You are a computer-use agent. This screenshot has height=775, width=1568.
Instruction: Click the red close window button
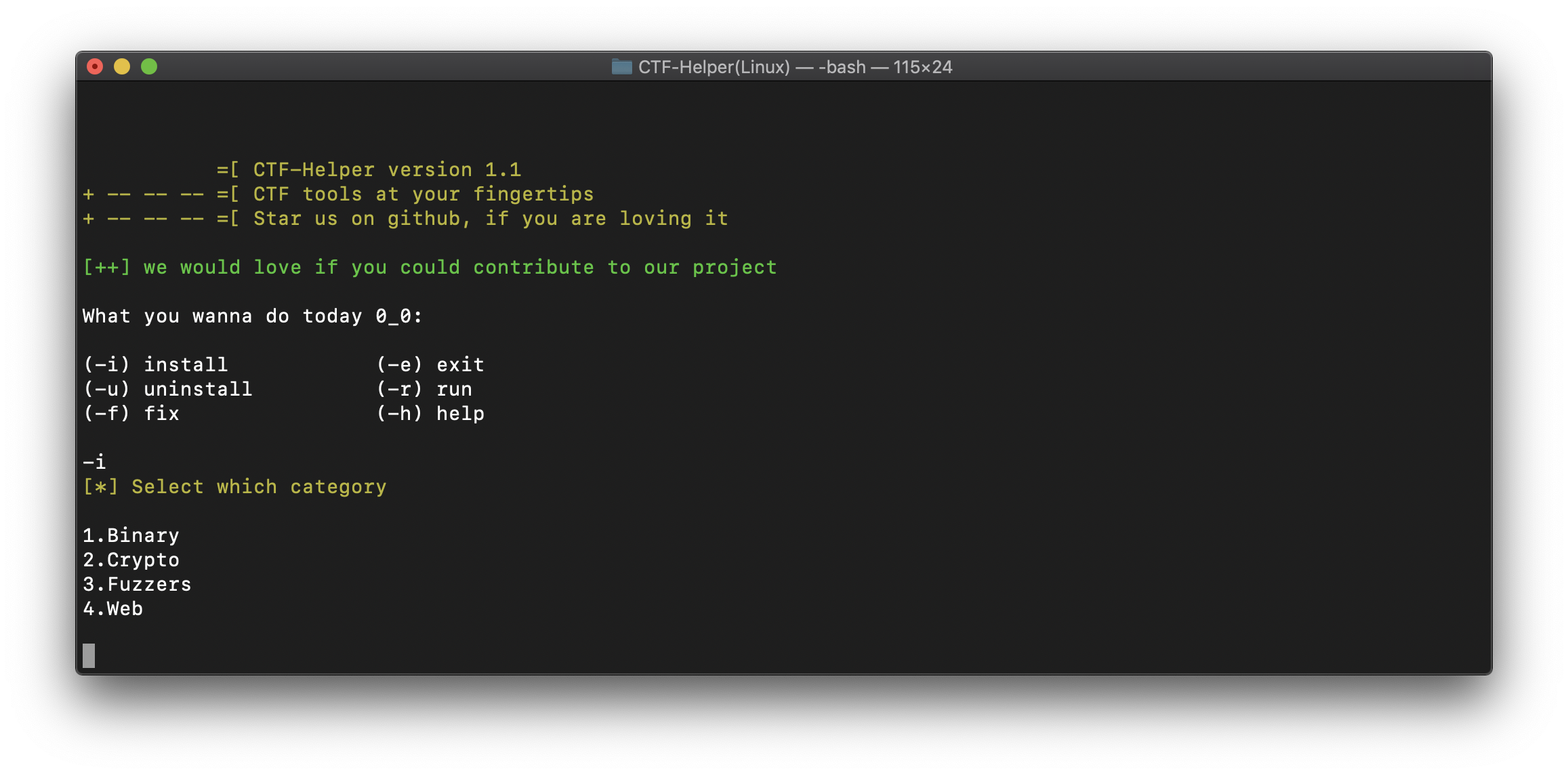click(x=95, y=66)
